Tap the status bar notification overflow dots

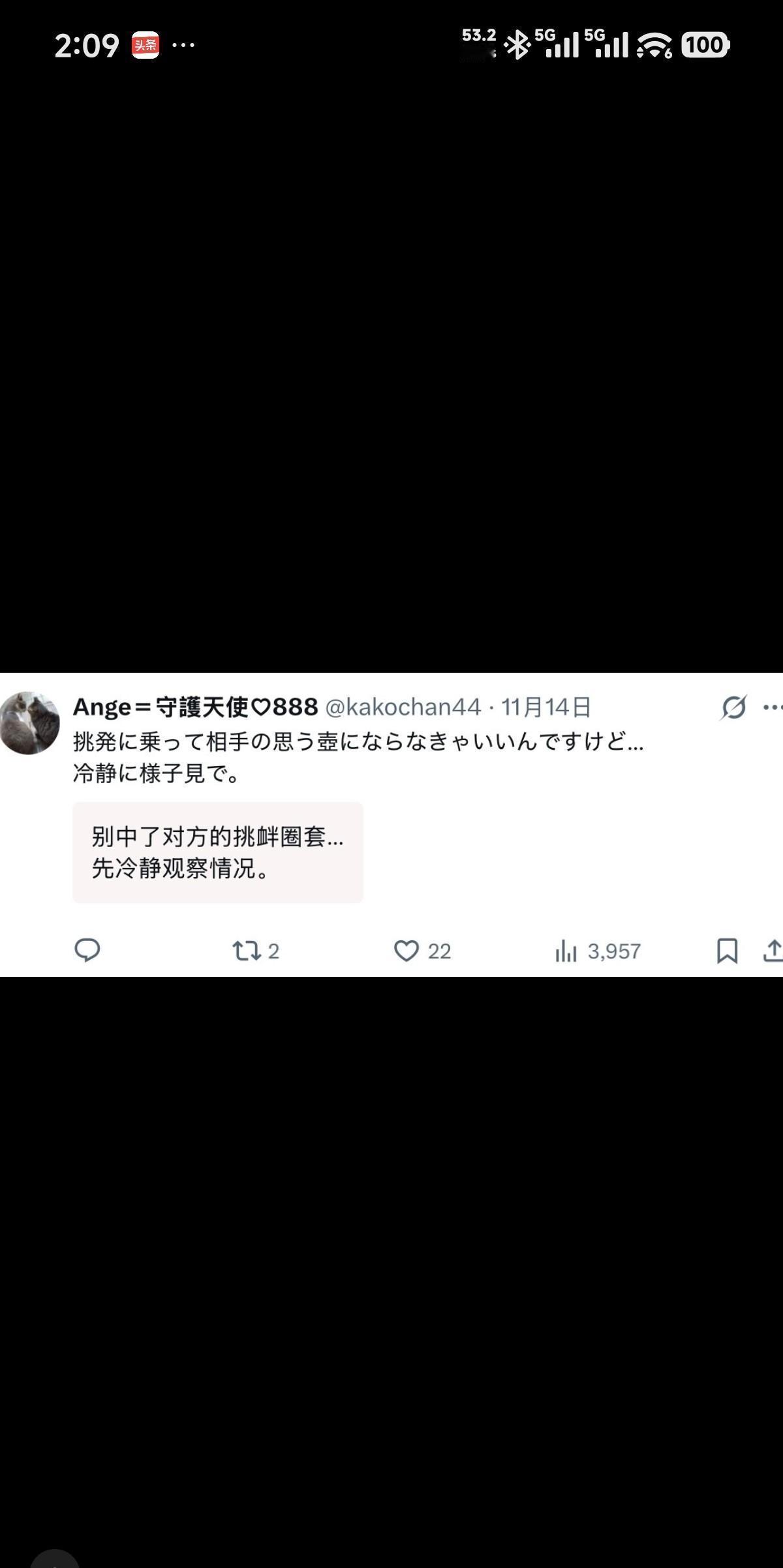183,45
